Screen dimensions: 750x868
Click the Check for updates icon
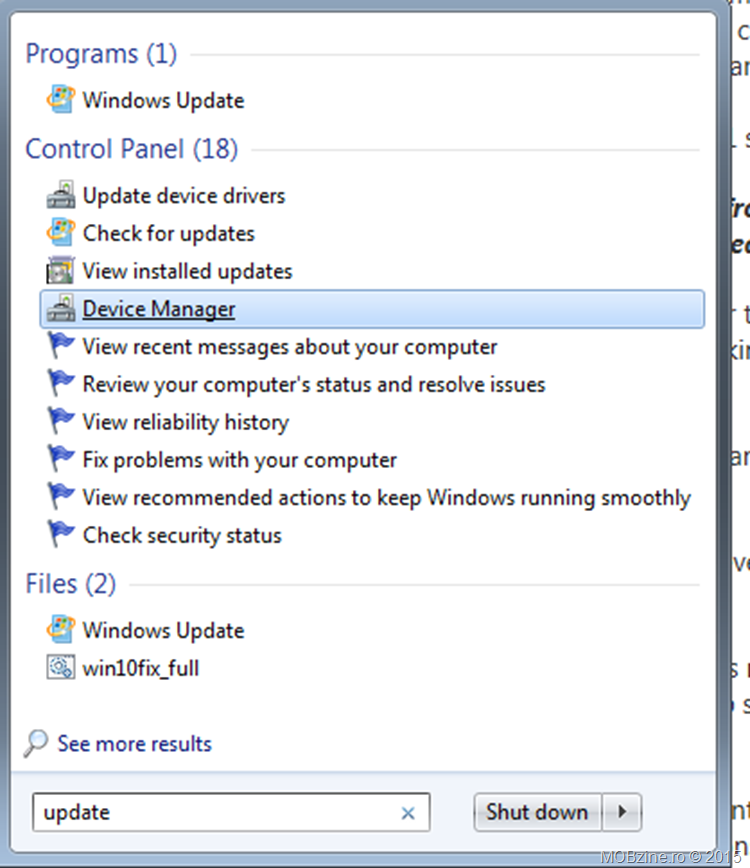(x=61, y=232)
